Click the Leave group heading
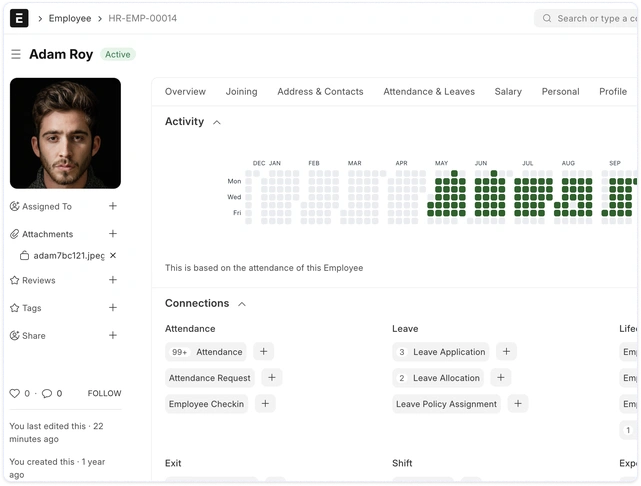Viewport: 641px width, 486px height. (405, 329)
